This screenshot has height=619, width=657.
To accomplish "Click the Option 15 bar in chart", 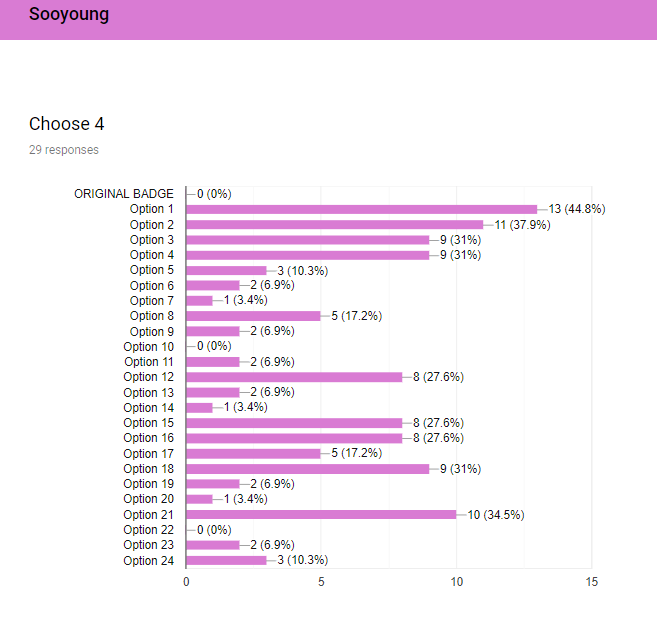I will [294, 423].
